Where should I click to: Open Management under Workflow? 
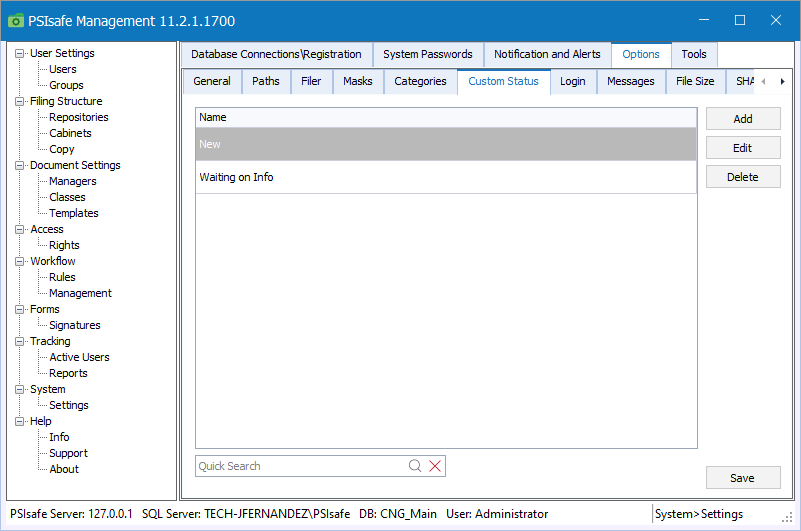pos(80,293)
